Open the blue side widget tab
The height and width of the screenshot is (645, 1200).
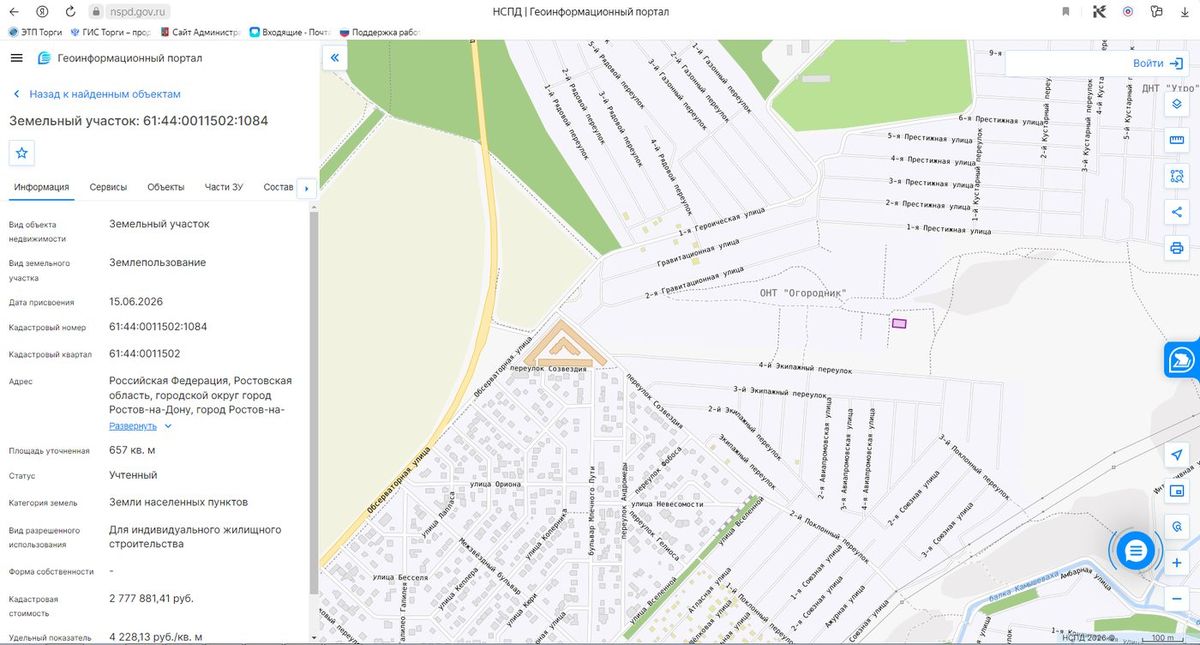[1182, 359]
